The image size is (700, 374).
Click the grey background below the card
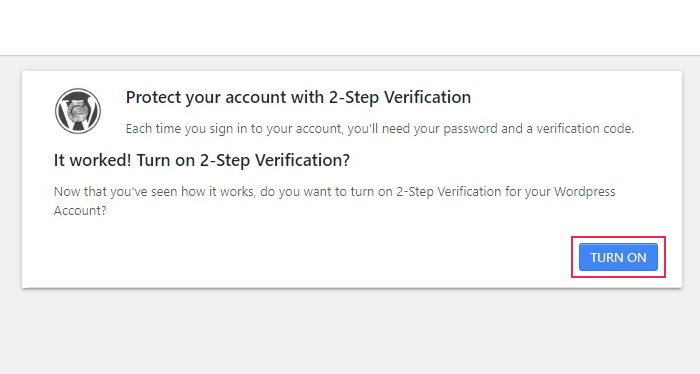tap(350, 332)
